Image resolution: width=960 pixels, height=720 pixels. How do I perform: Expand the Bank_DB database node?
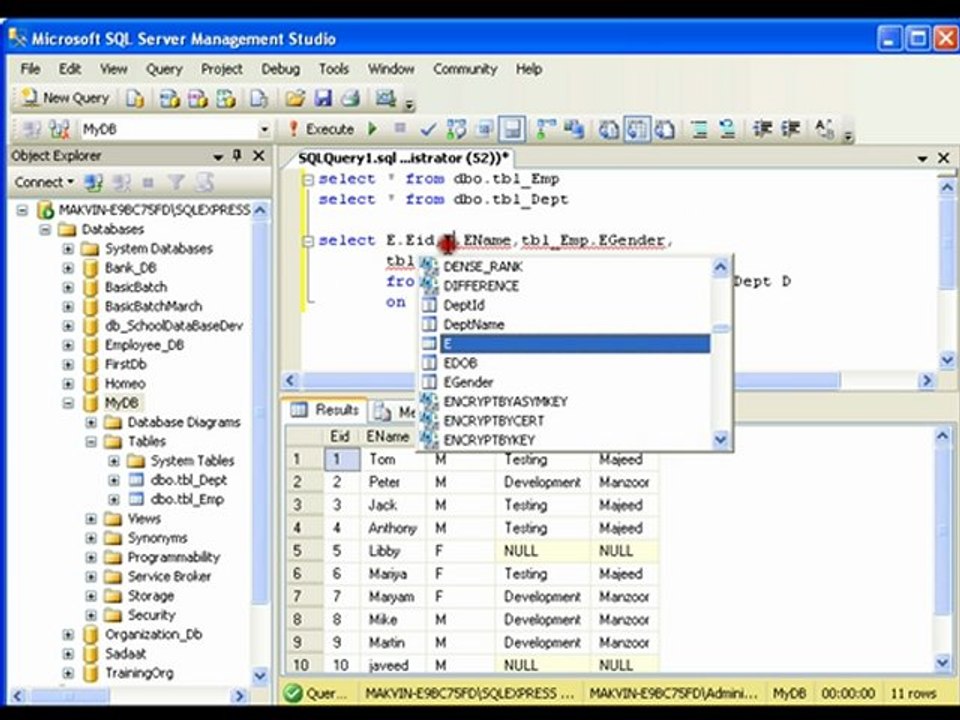point(68,268)
